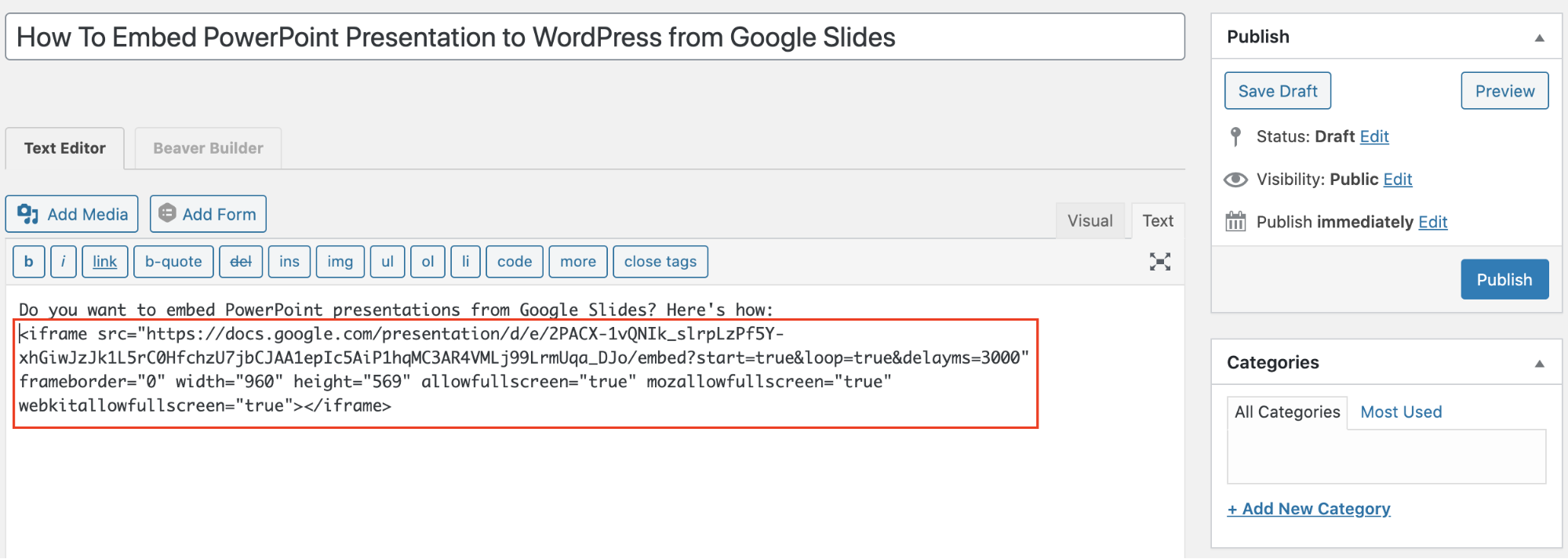The image size is (1568, 559).
Task: Insert italic tag with i button
Action: [63, 262]
